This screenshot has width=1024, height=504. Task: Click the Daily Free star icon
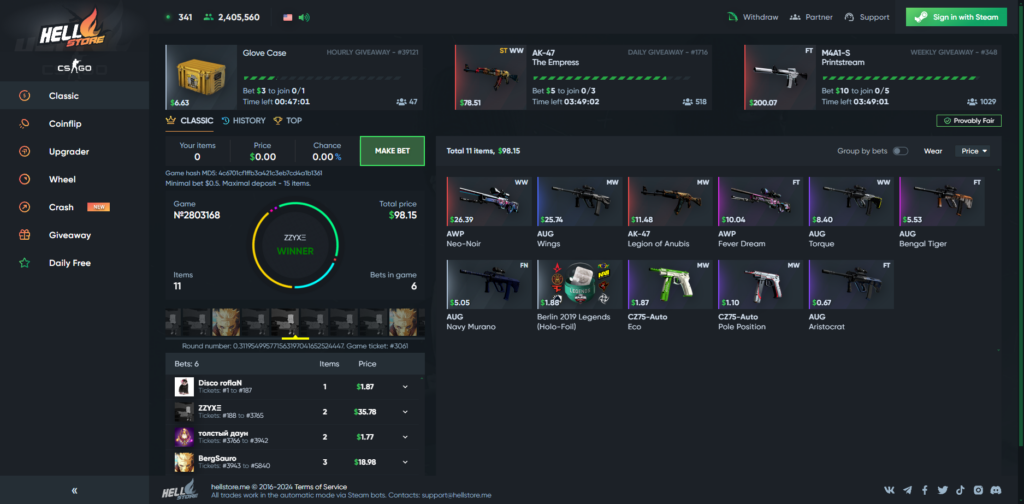(x=24, y=263)
